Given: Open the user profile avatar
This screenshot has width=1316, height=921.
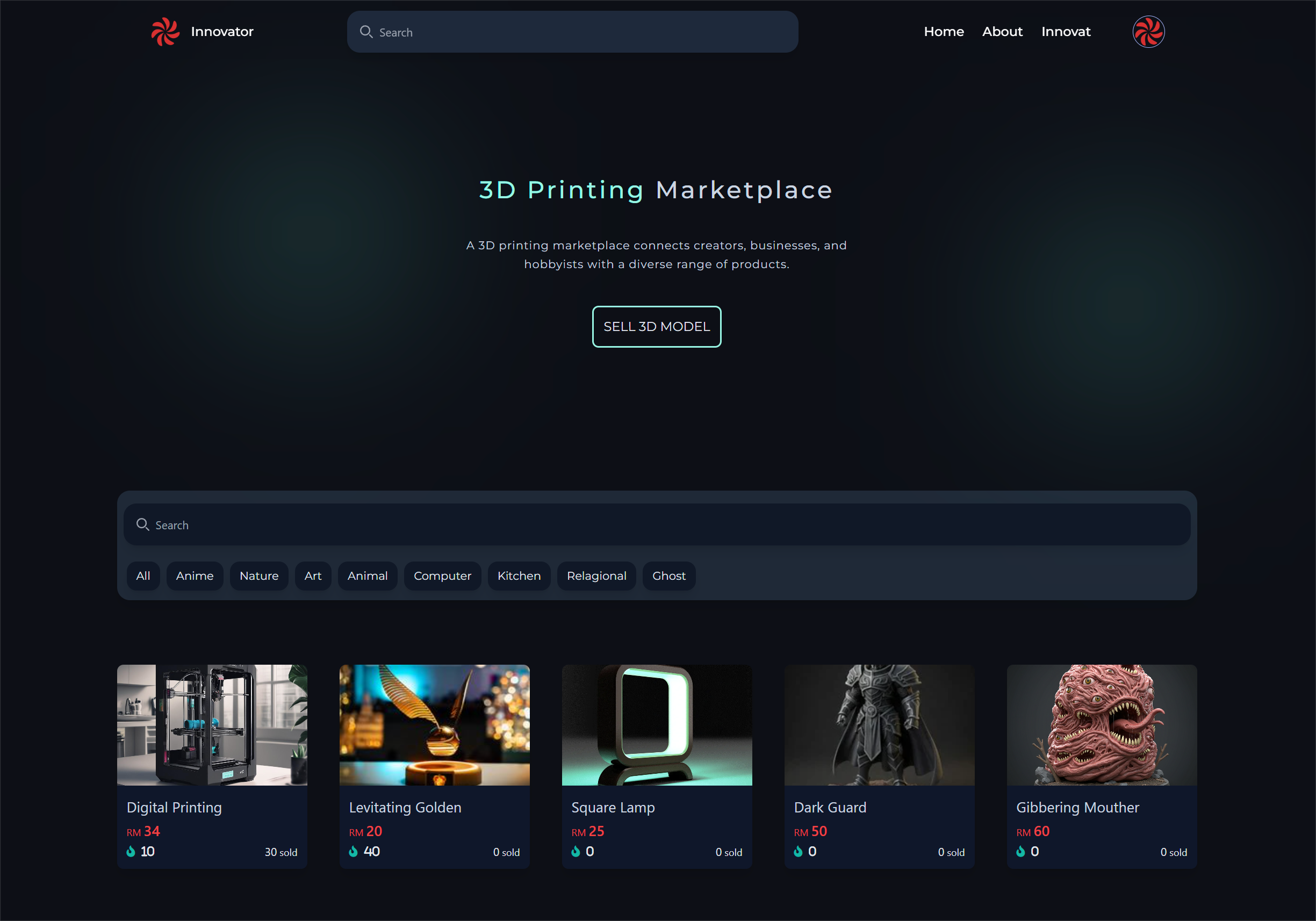Looking at the screenshot, I should click(1148, 32).
